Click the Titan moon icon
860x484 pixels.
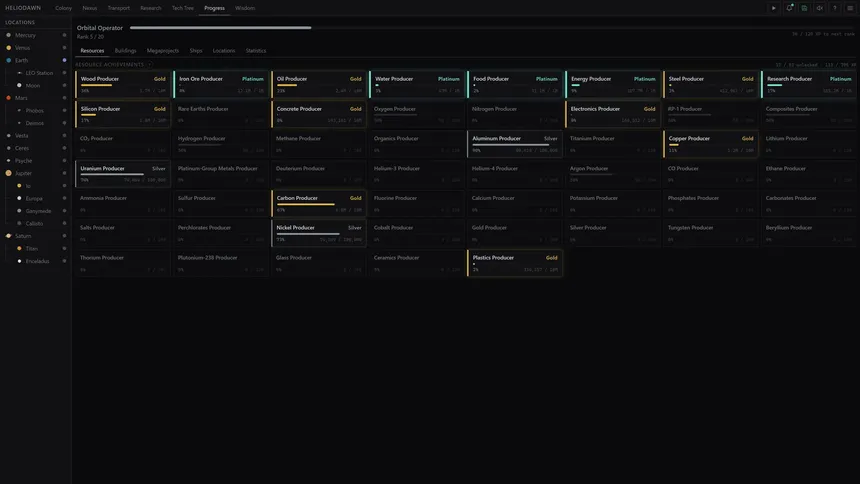[x=19, y=249]
